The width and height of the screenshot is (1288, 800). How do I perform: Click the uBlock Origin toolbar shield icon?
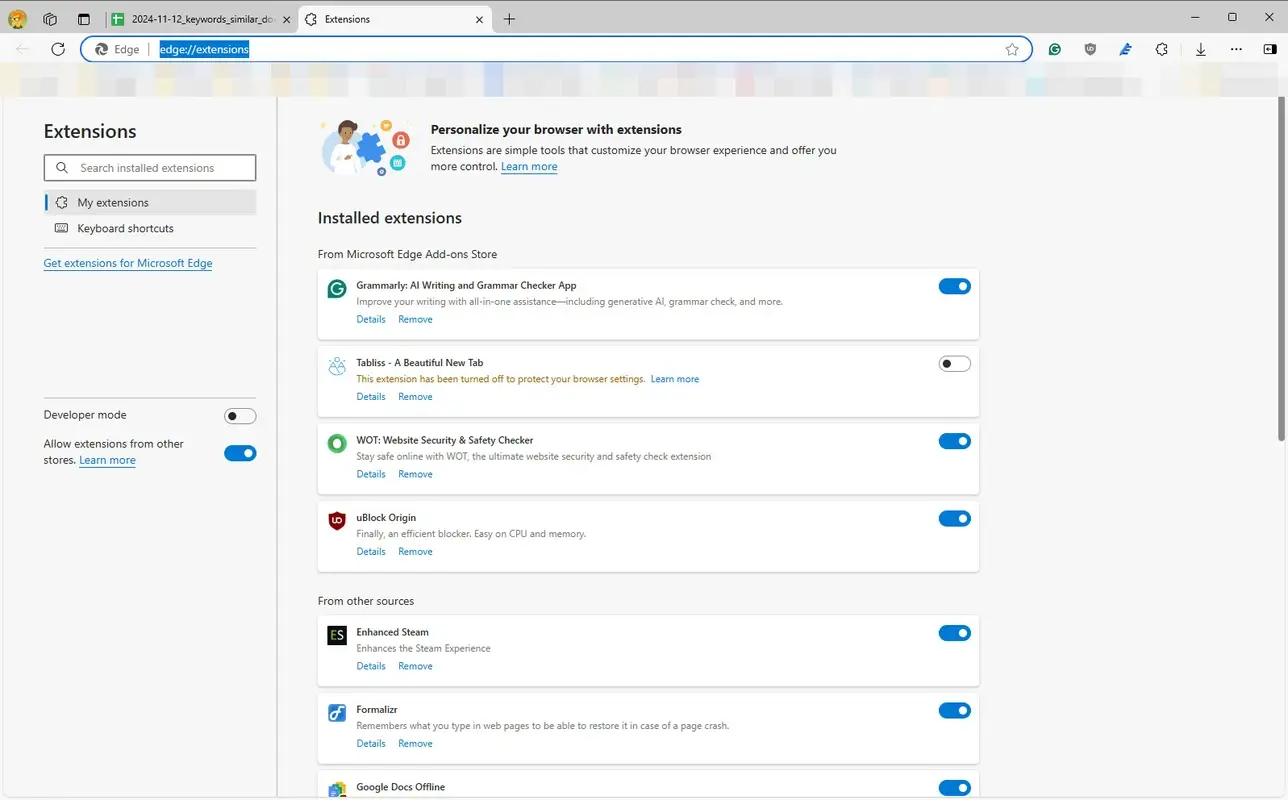tap(1090, 49)
